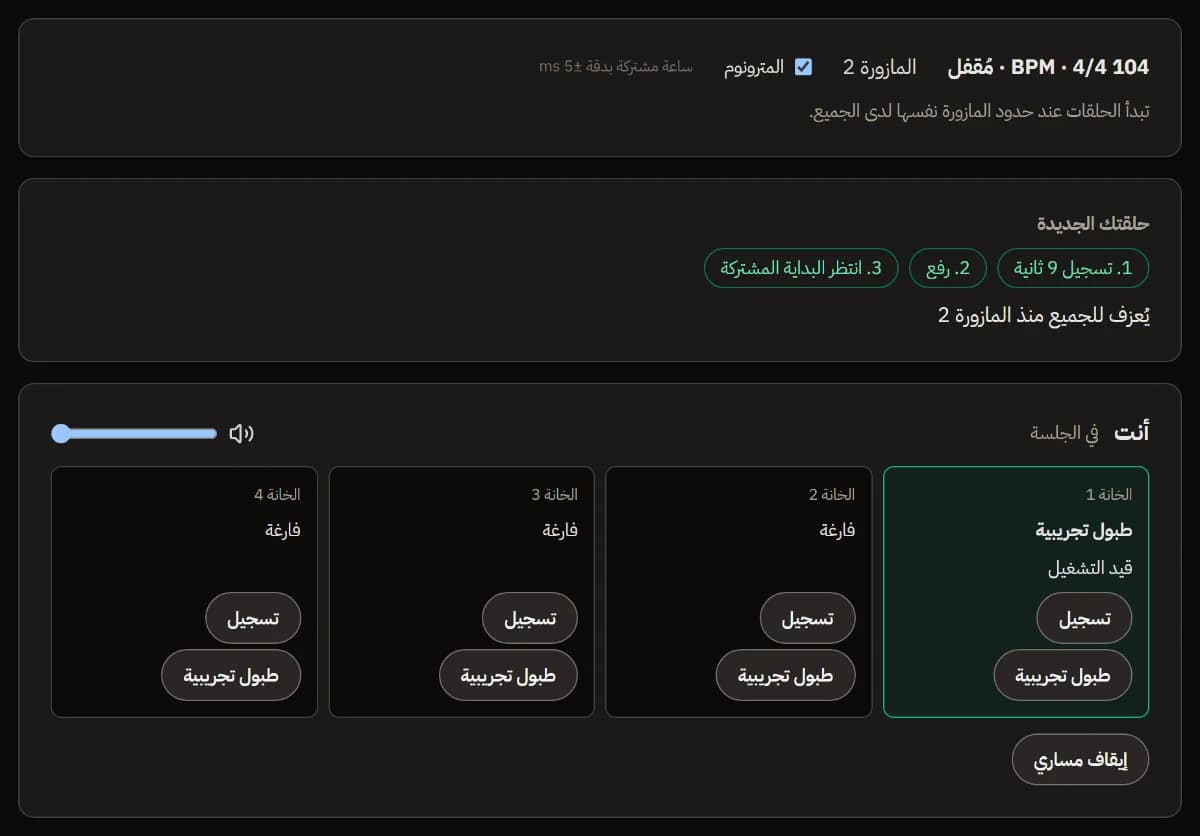The height and width of the screenshot is (836, 1200).
Task: Click the الخانة 1 slot label
Action: click(x=1109, y=494)
